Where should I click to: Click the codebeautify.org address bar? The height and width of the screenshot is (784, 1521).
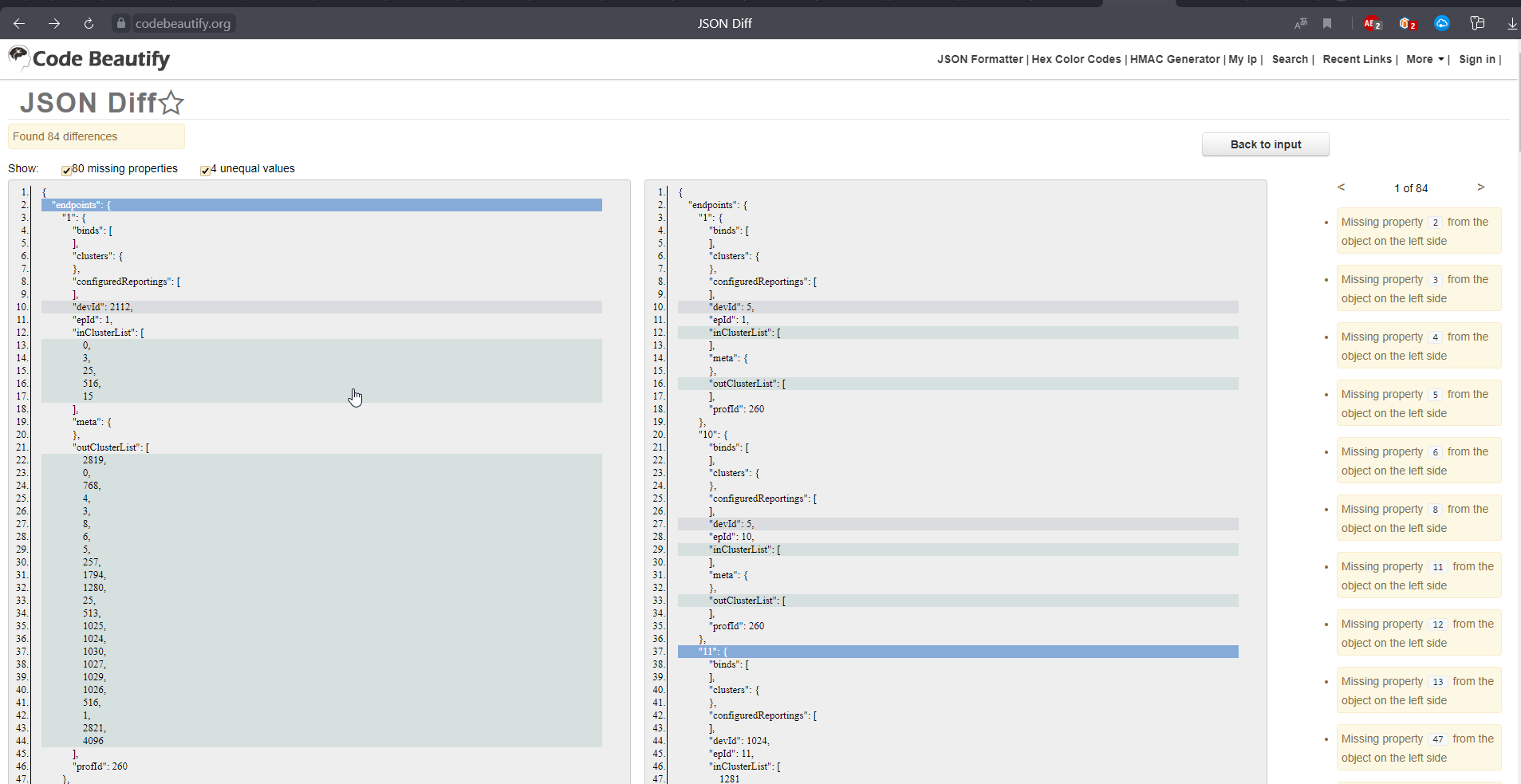coord(183,24)
